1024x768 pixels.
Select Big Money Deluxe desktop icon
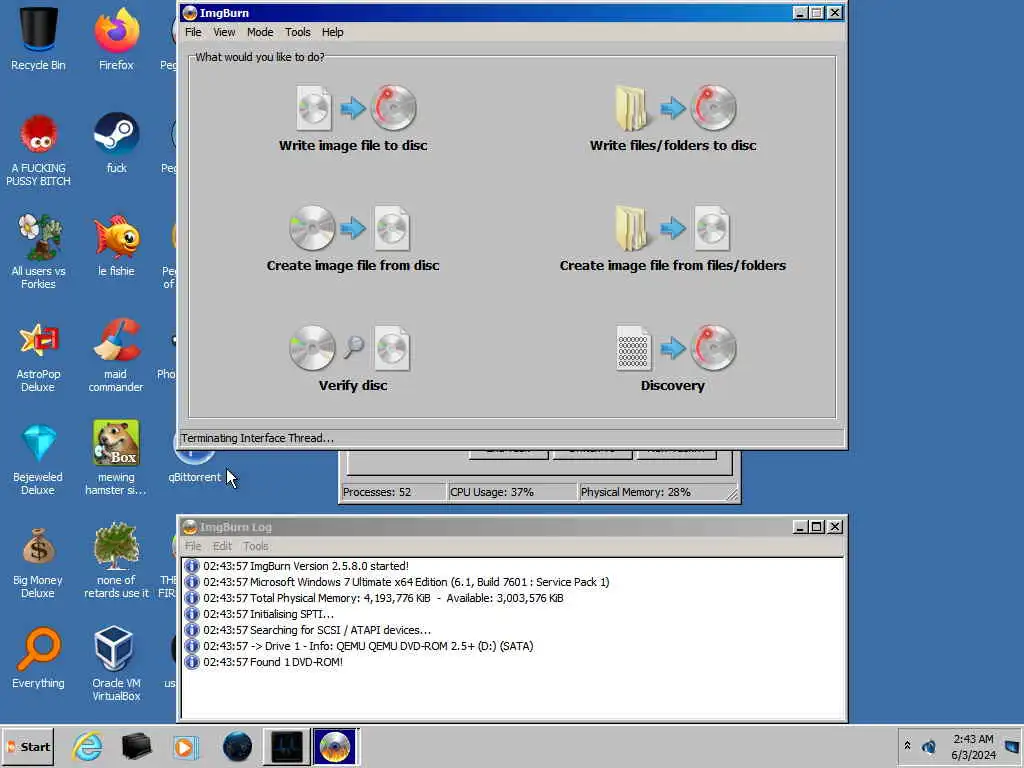38,561
